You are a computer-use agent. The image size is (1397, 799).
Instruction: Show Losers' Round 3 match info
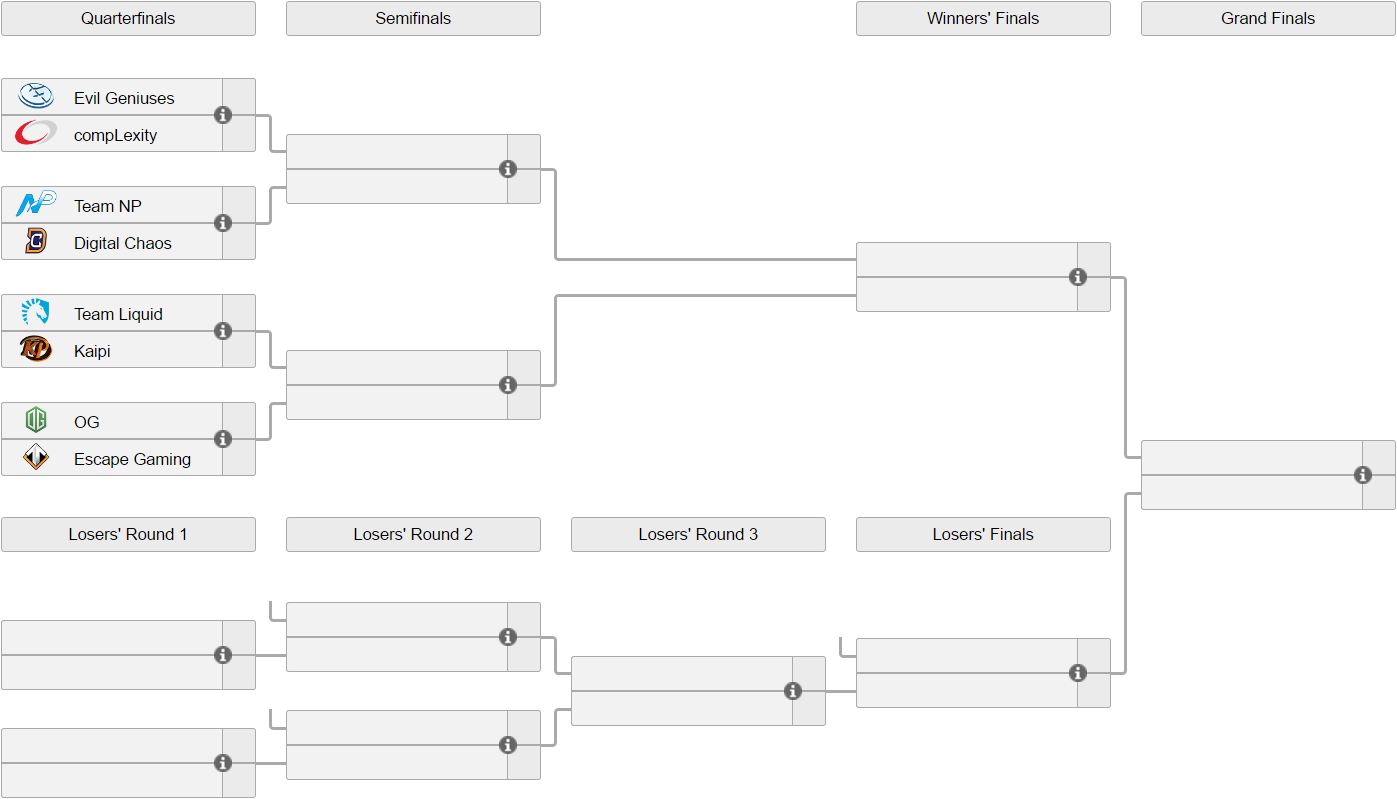click(793, 691)
